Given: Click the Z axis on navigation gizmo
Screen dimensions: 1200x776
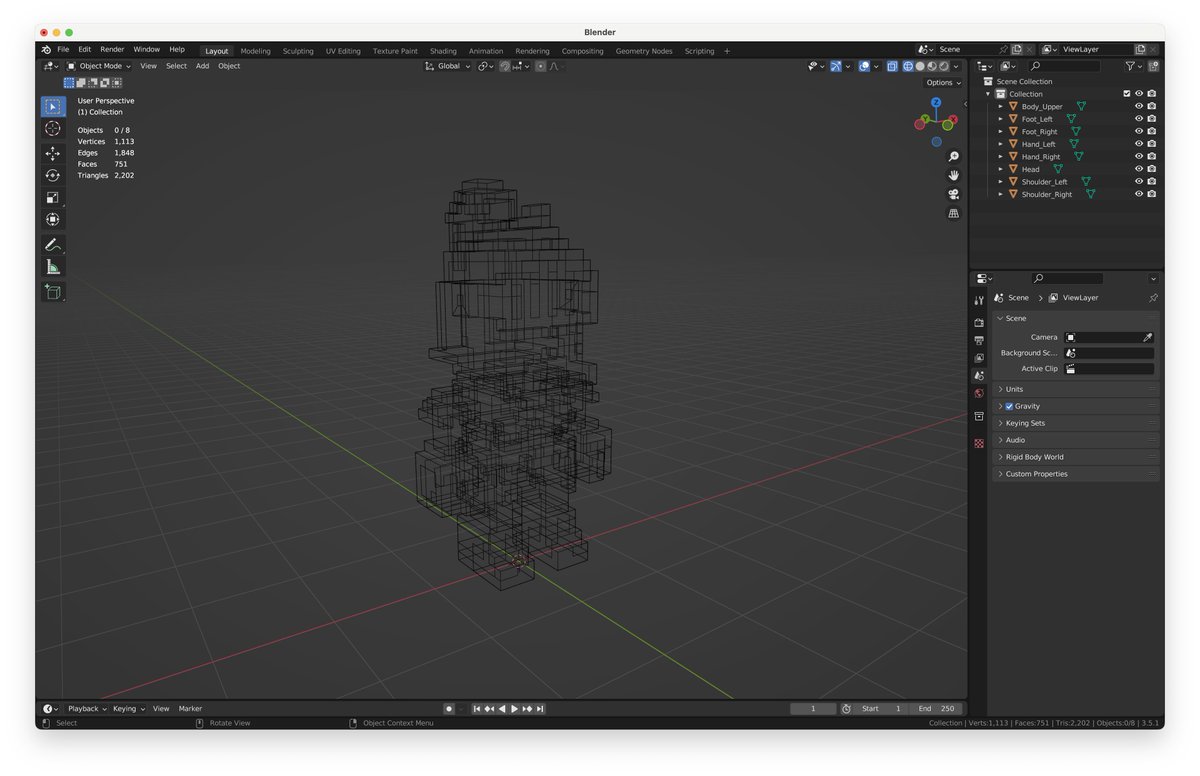Looking at the screenshot, I should pyautogui.click(x=936, y=102).
